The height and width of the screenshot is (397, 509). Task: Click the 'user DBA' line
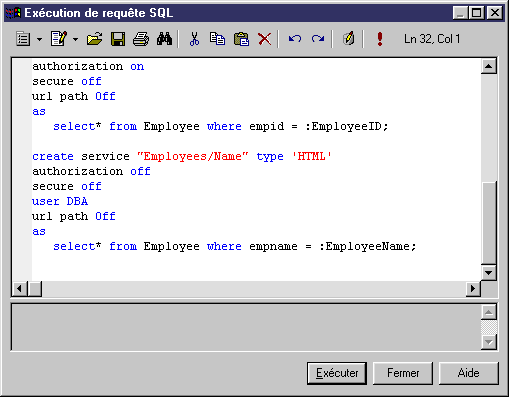(x=60, y=201)
